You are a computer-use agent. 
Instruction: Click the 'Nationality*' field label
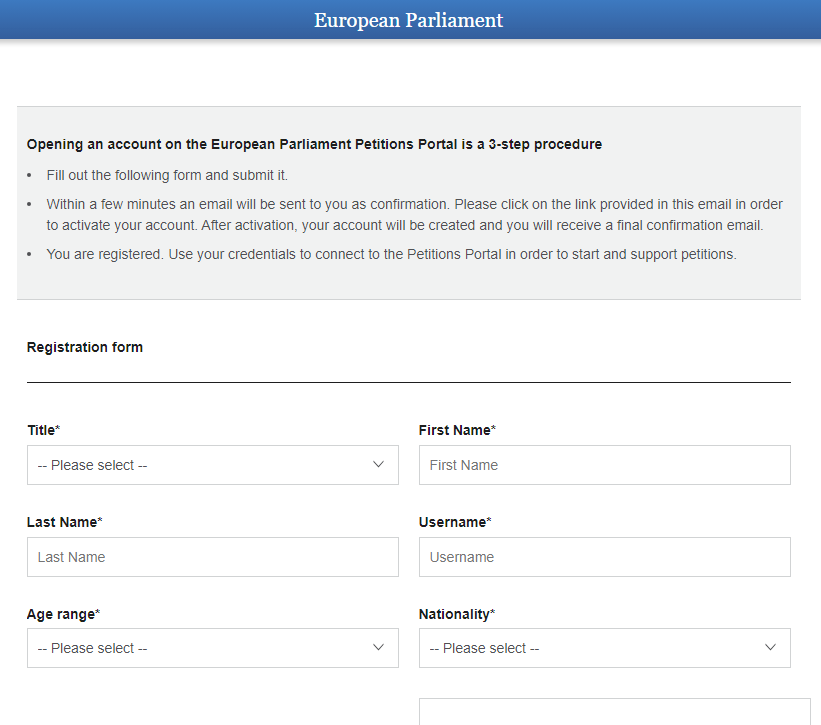coord(457,614)
